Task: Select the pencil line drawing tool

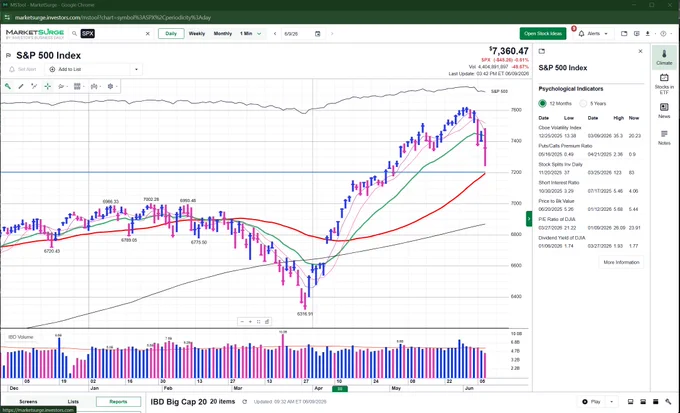Action: [x=21, y=86]
